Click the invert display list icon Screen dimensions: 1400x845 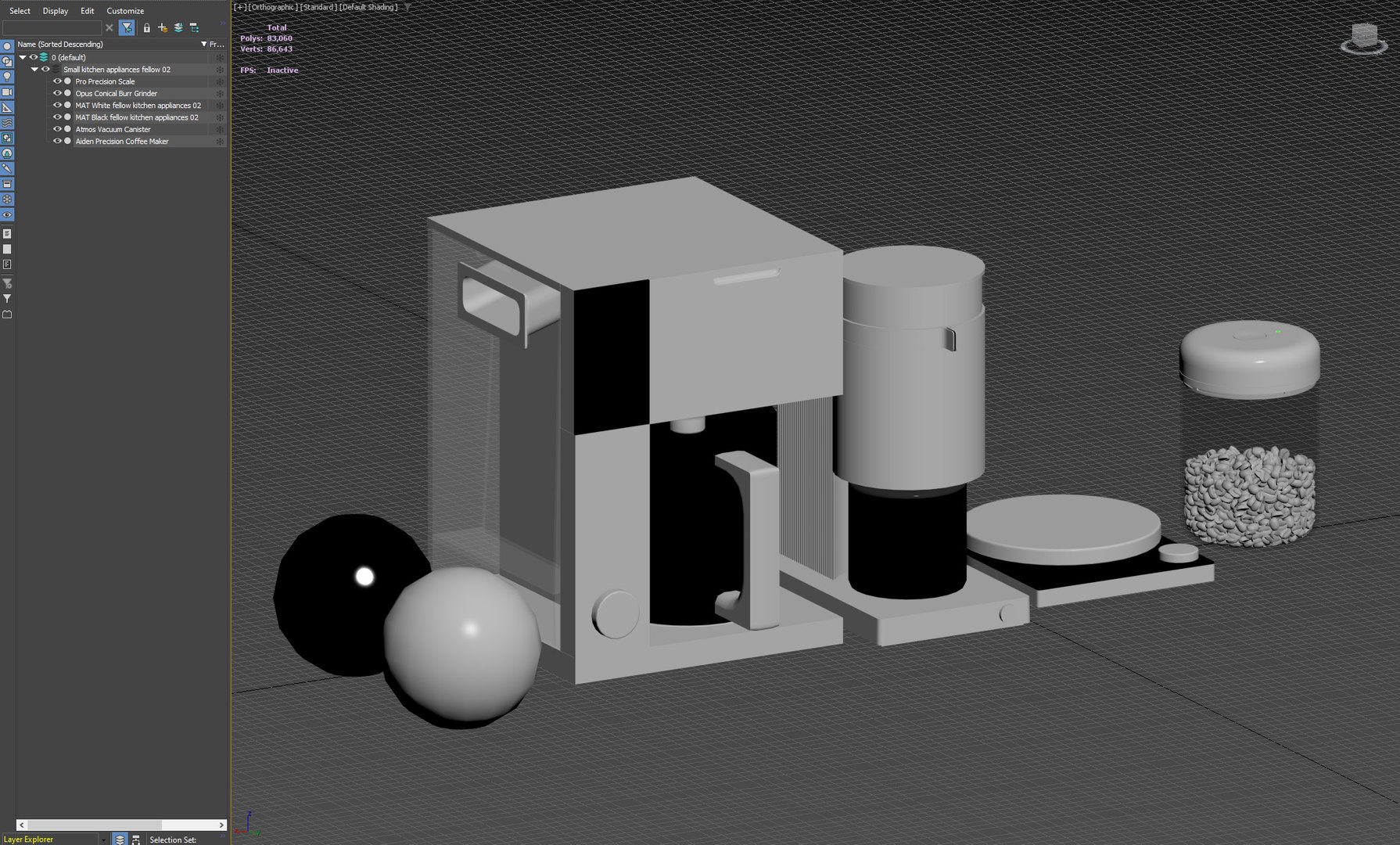click(x=7, y=264)
